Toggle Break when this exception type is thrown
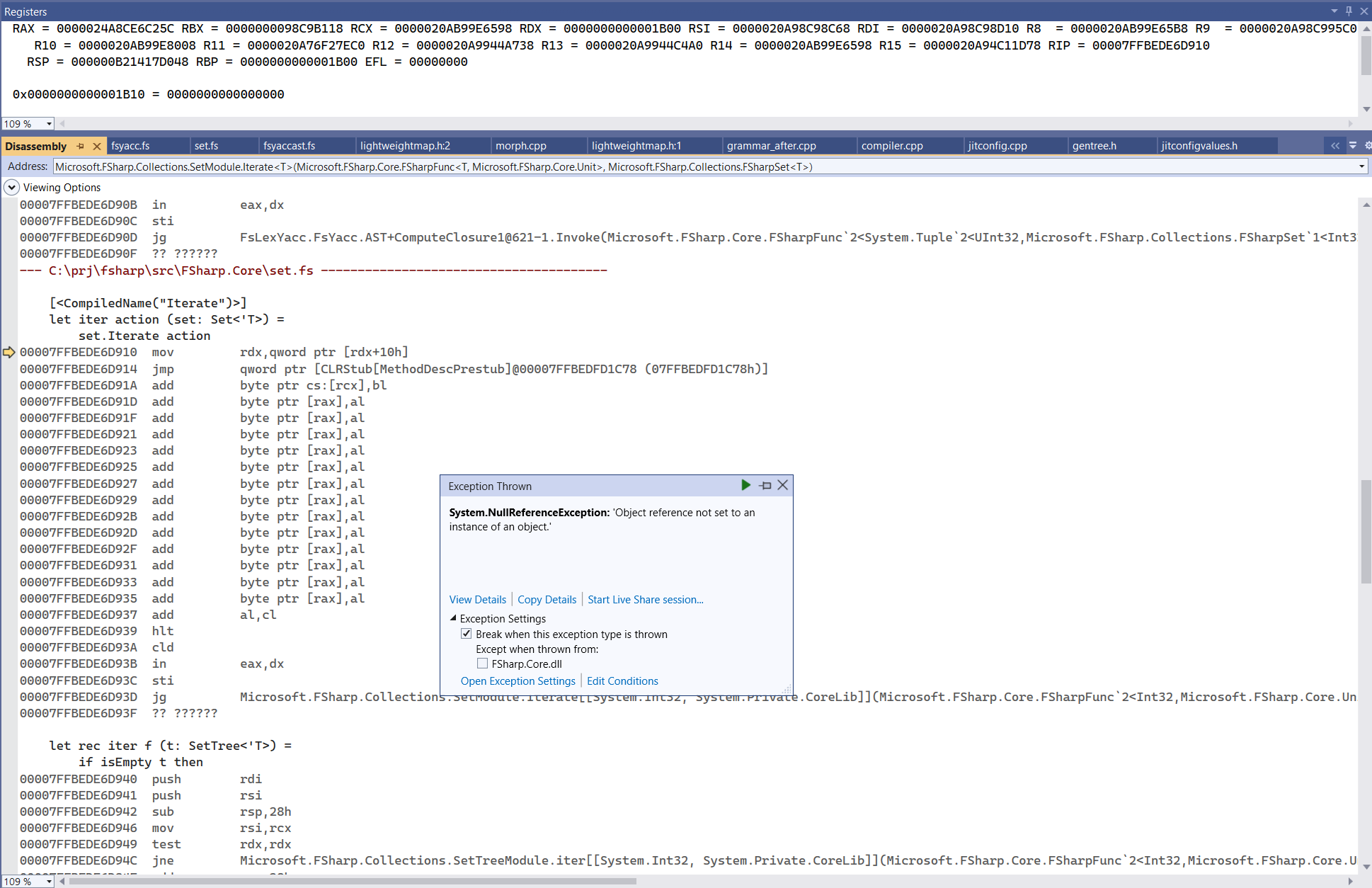1372x888 pixels. (466, 634)
